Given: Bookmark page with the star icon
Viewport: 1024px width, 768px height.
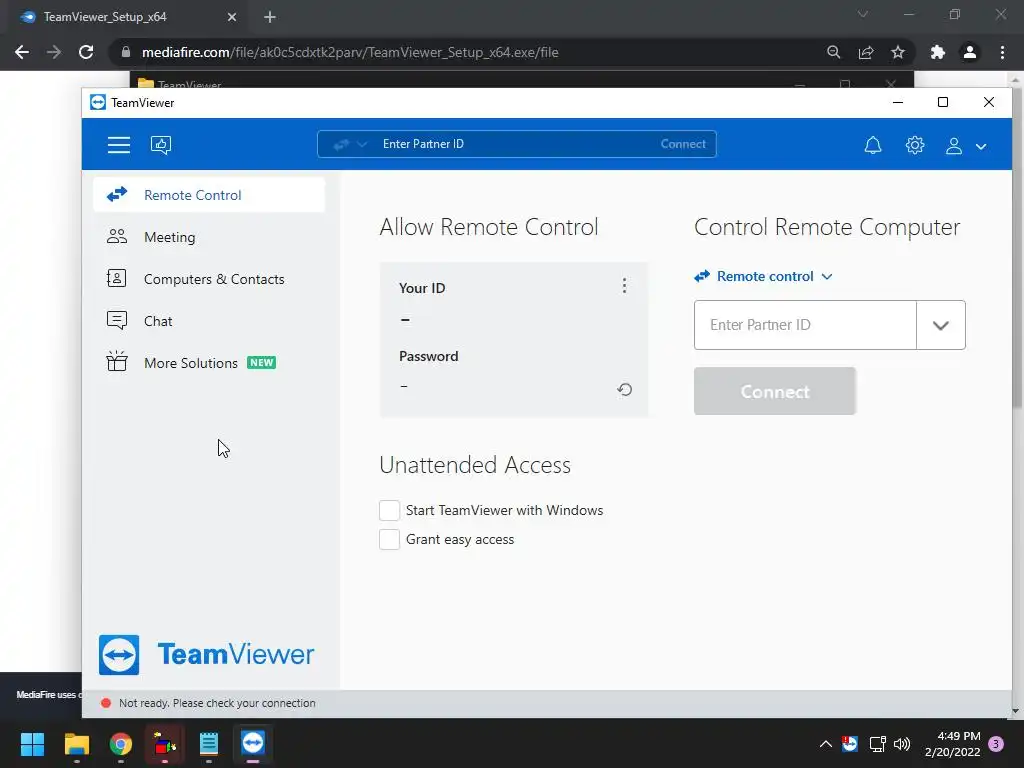Looking at the screenshot, I should click(898, 52).
